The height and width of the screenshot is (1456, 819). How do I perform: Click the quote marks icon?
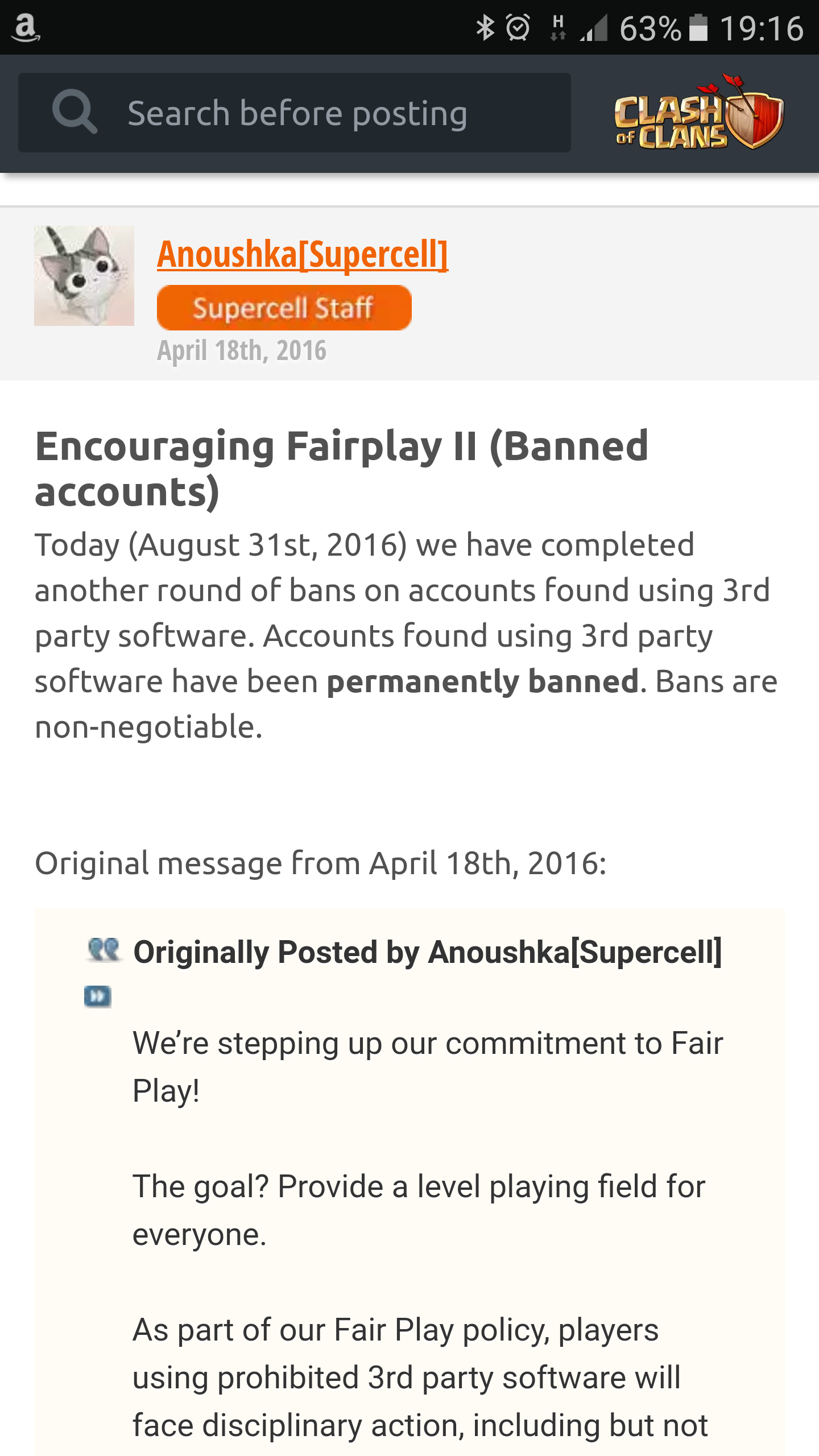104,950
